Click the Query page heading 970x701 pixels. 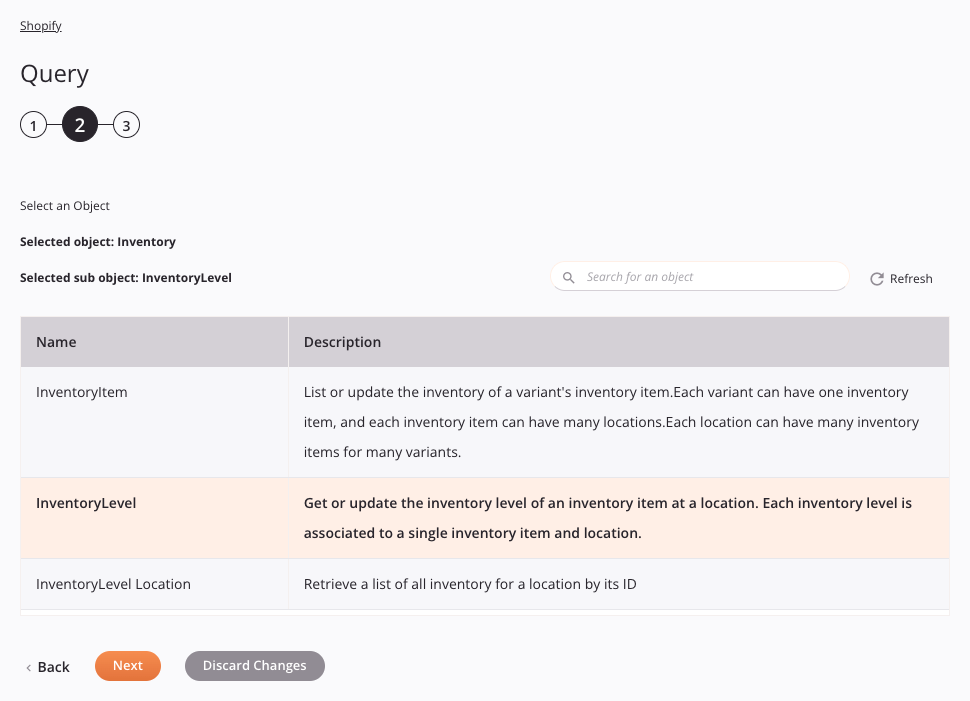(x=54, y=74)
